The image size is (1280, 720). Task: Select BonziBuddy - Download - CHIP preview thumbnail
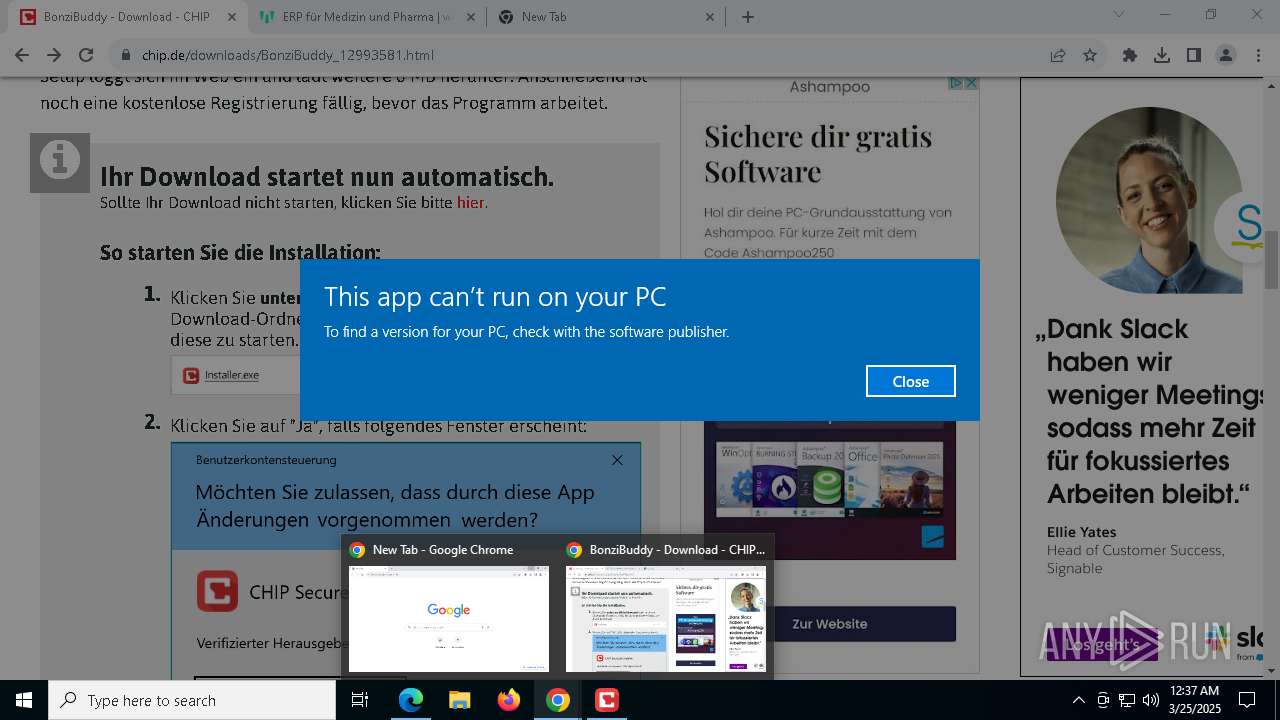click(x=666, y=618)
